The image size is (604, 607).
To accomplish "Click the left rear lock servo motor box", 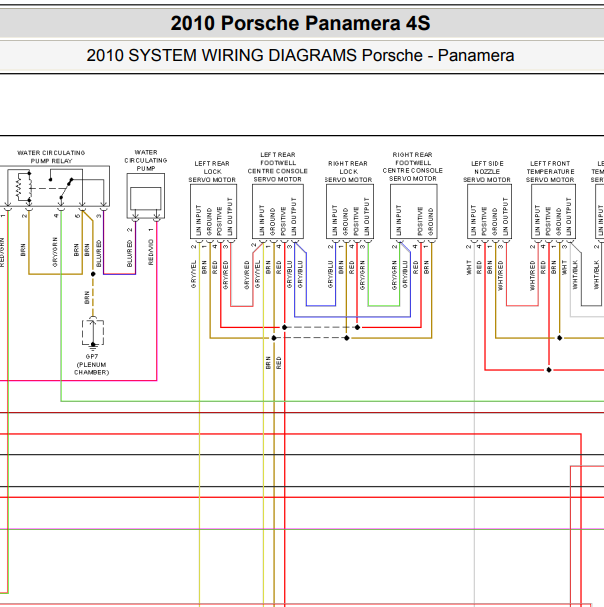I will [x=213, y=211].
